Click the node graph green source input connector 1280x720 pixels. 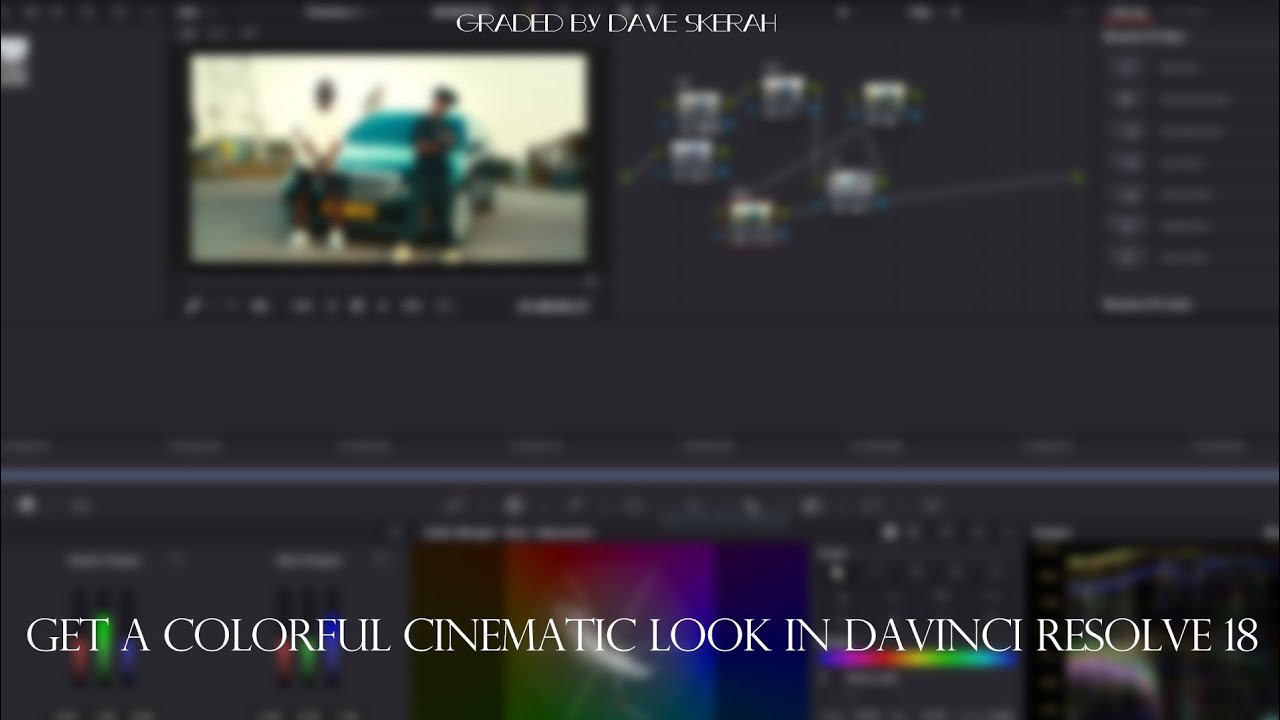click(627, 177)
